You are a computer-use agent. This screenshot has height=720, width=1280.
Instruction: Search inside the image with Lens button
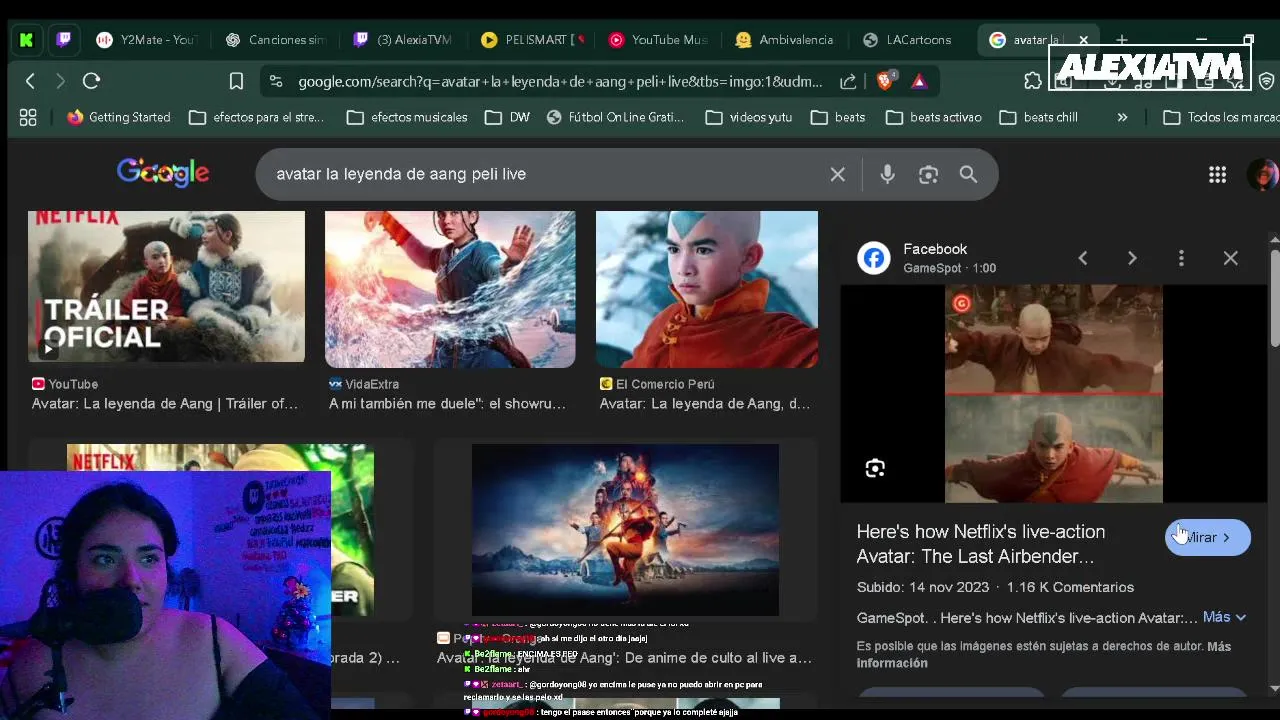coord(875,468)
